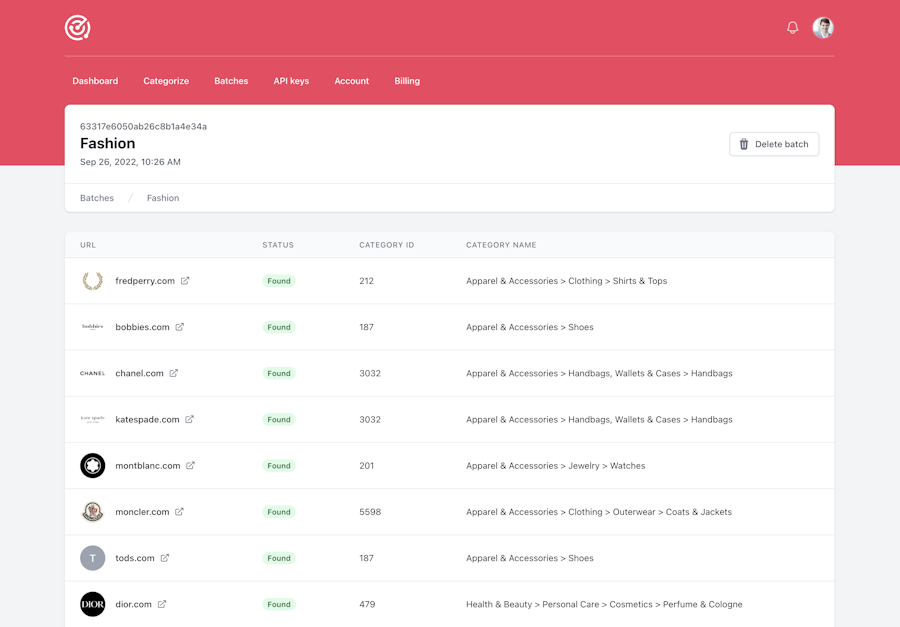The width and height of the screenshot is (900, 627).
Task: Open tods.com external link icon
Action: pyautogui.click(x=165, y=558)
